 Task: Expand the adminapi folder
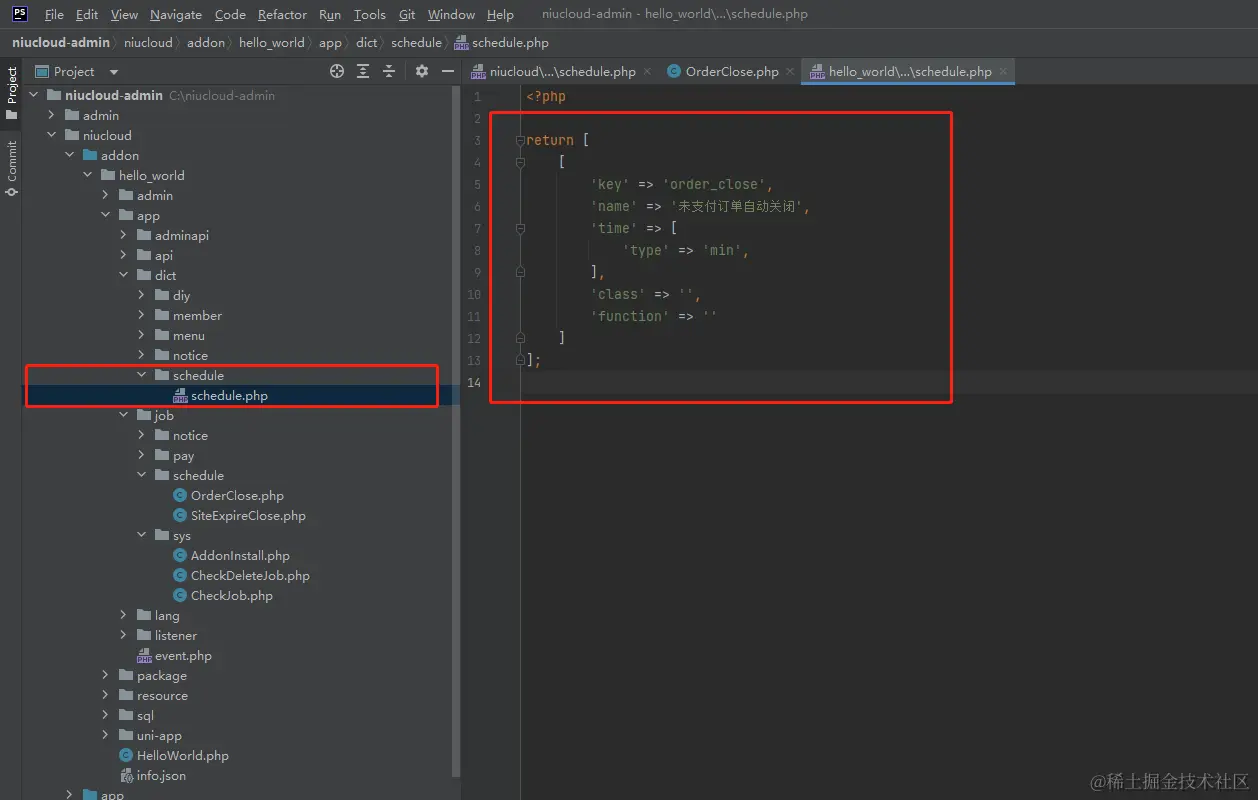coord(124,235)
